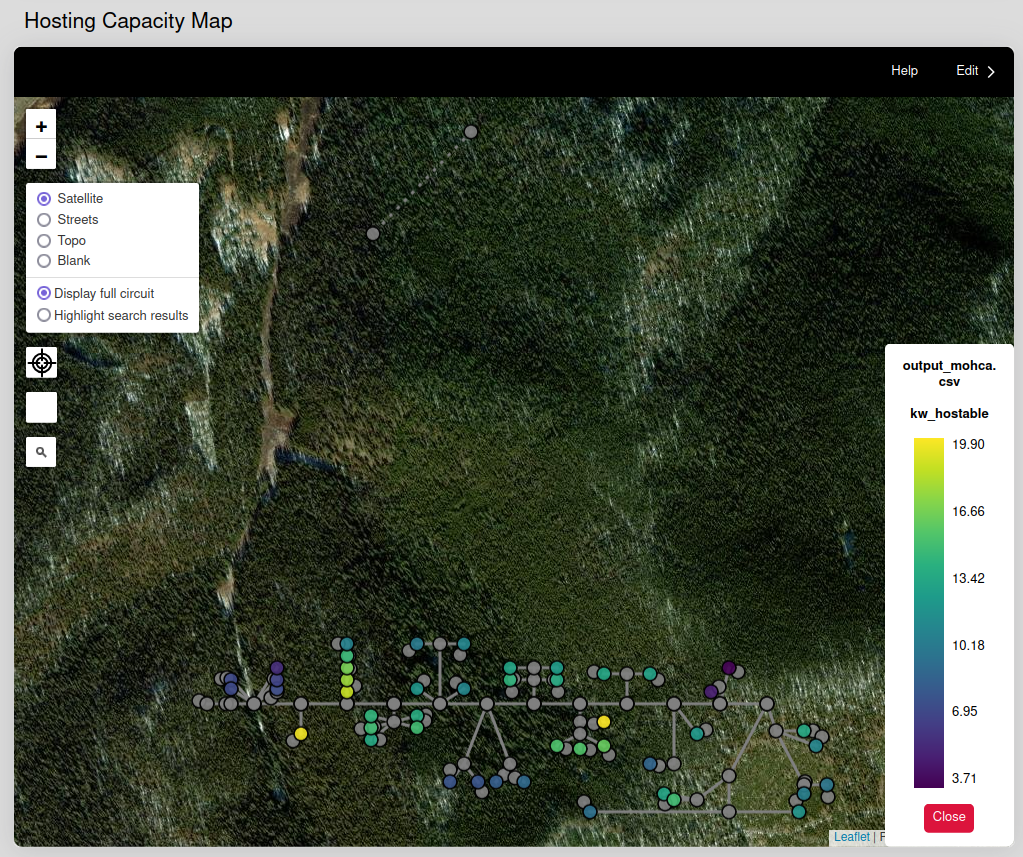The height and width of the screenshot is (857, 1023).
Task: Open the Help menu
Action: point(904,70)
